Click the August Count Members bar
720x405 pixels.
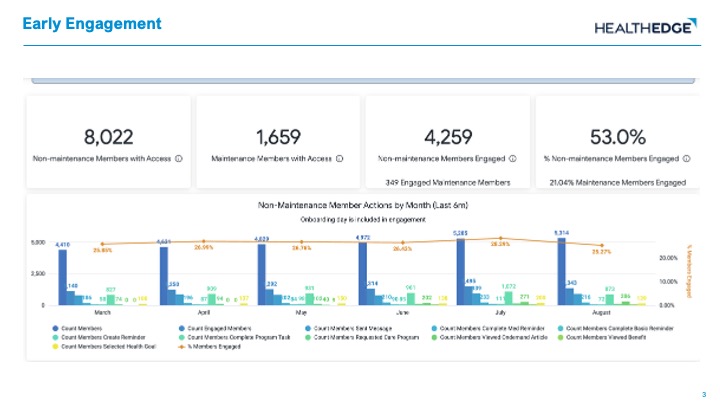(x=560, y=272)
